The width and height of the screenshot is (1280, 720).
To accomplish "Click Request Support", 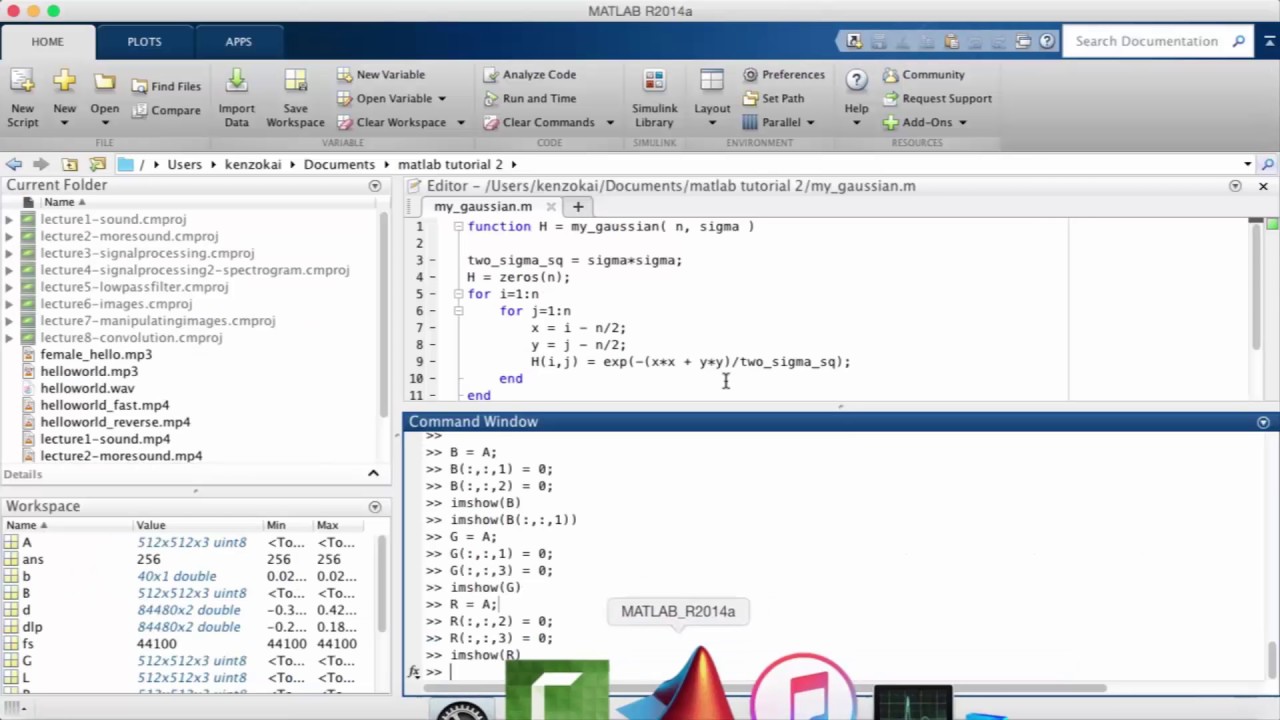I will [x=937, y=98].
